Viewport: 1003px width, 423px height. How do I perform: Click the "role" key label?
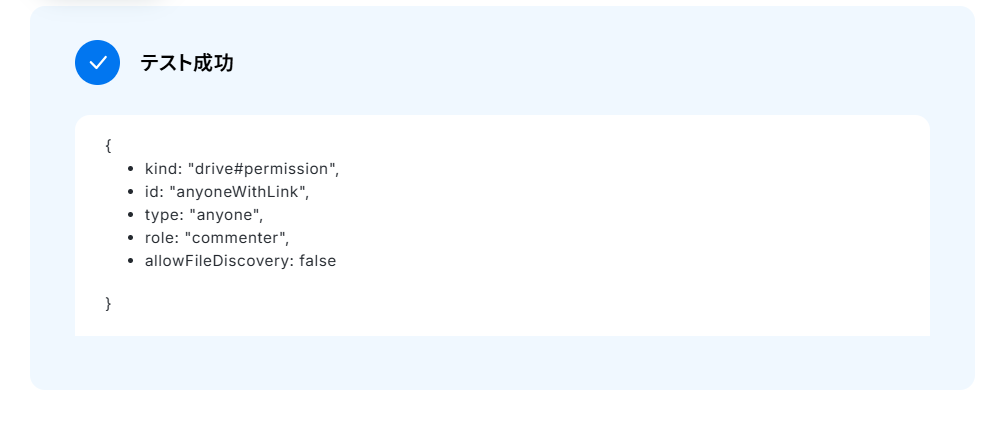click(161, 238)
